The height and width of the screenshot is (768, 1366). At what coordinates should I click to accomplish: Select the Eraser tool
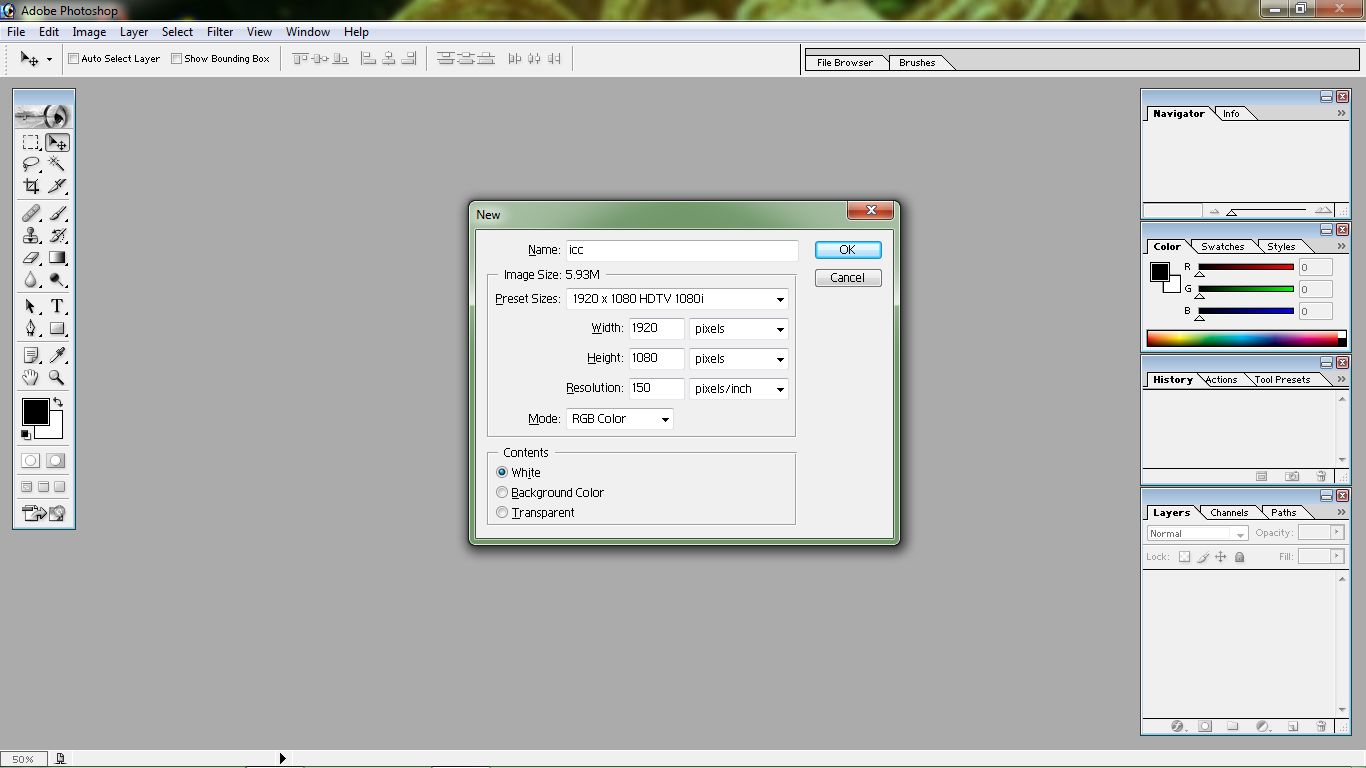pyautogui.click(x=30, y=257)
